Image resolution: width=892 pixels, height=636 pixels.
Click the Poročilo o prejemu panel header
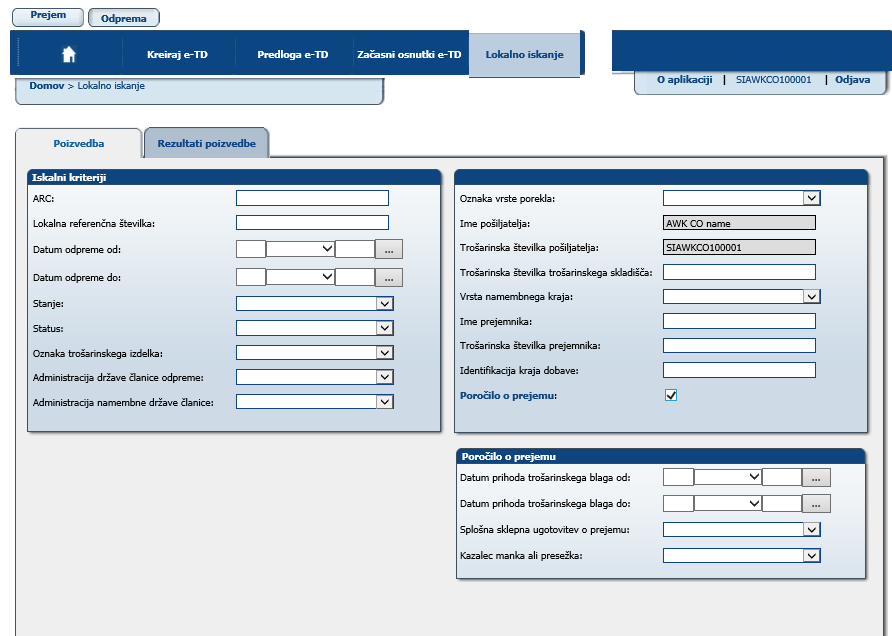coord(661,456)
